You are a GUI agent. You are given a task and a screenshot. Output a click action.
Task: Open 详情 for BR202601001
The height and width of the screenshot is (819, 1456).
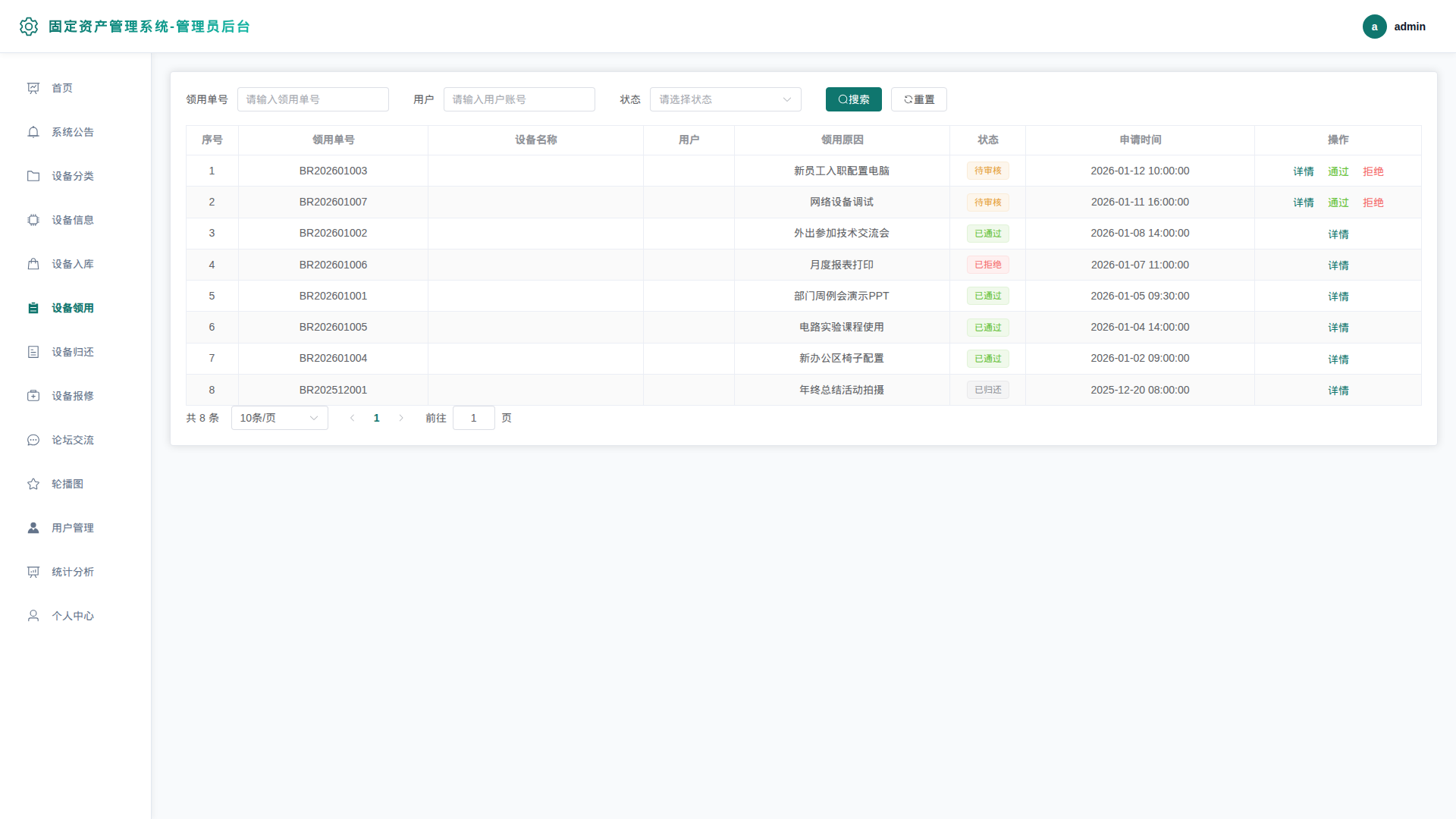click(x=1338, y=297)
